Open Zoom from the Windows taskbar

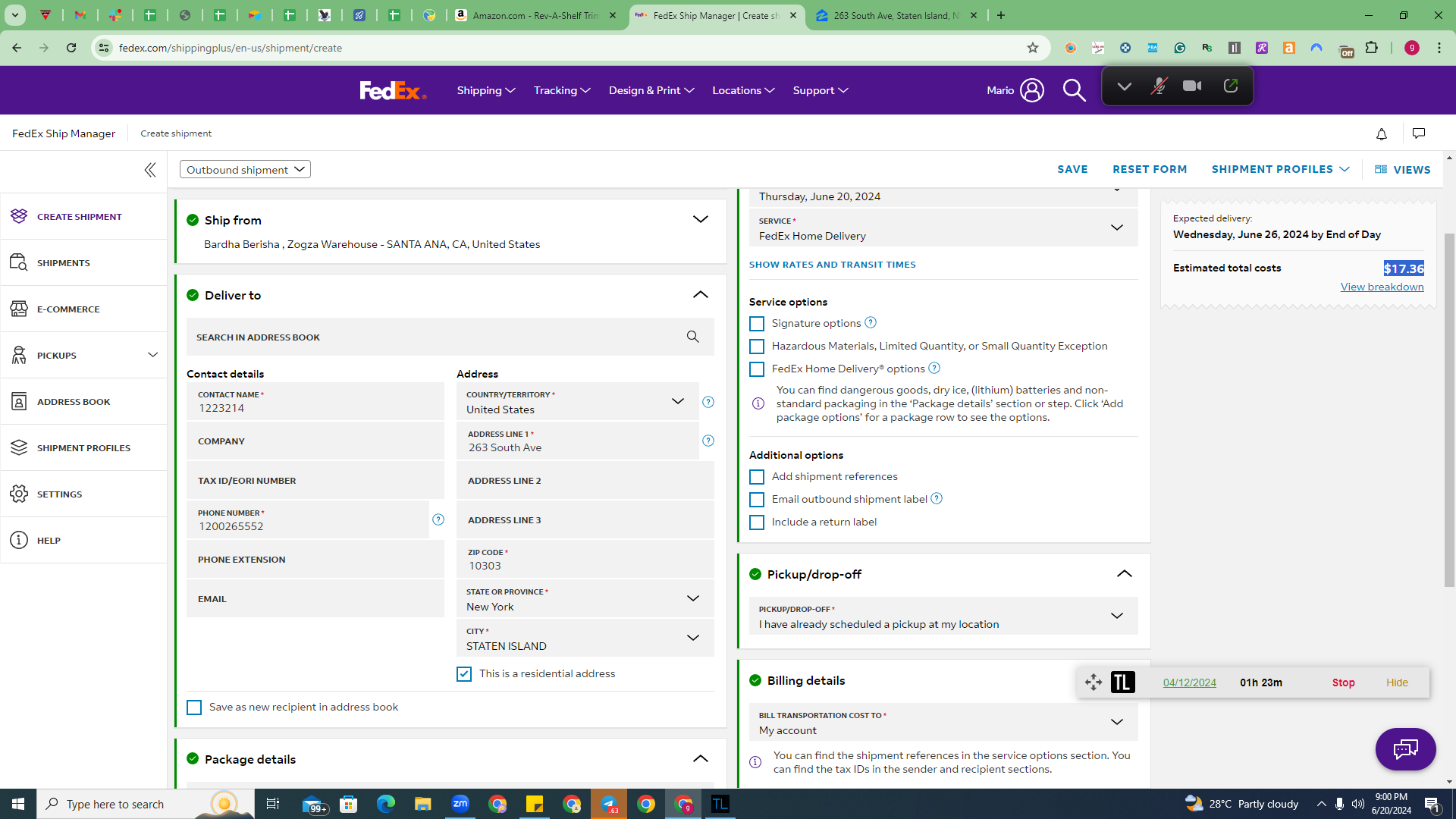[460, 804]
